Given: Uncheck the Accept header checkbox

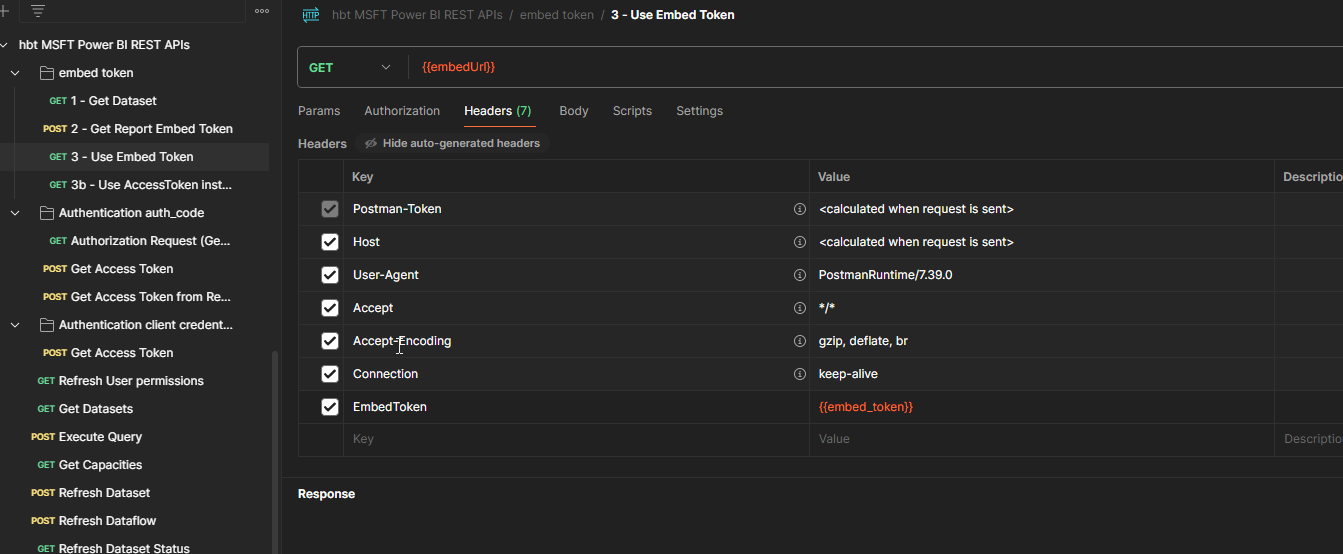Looking at the screenshot, I should tap(330, 308).
